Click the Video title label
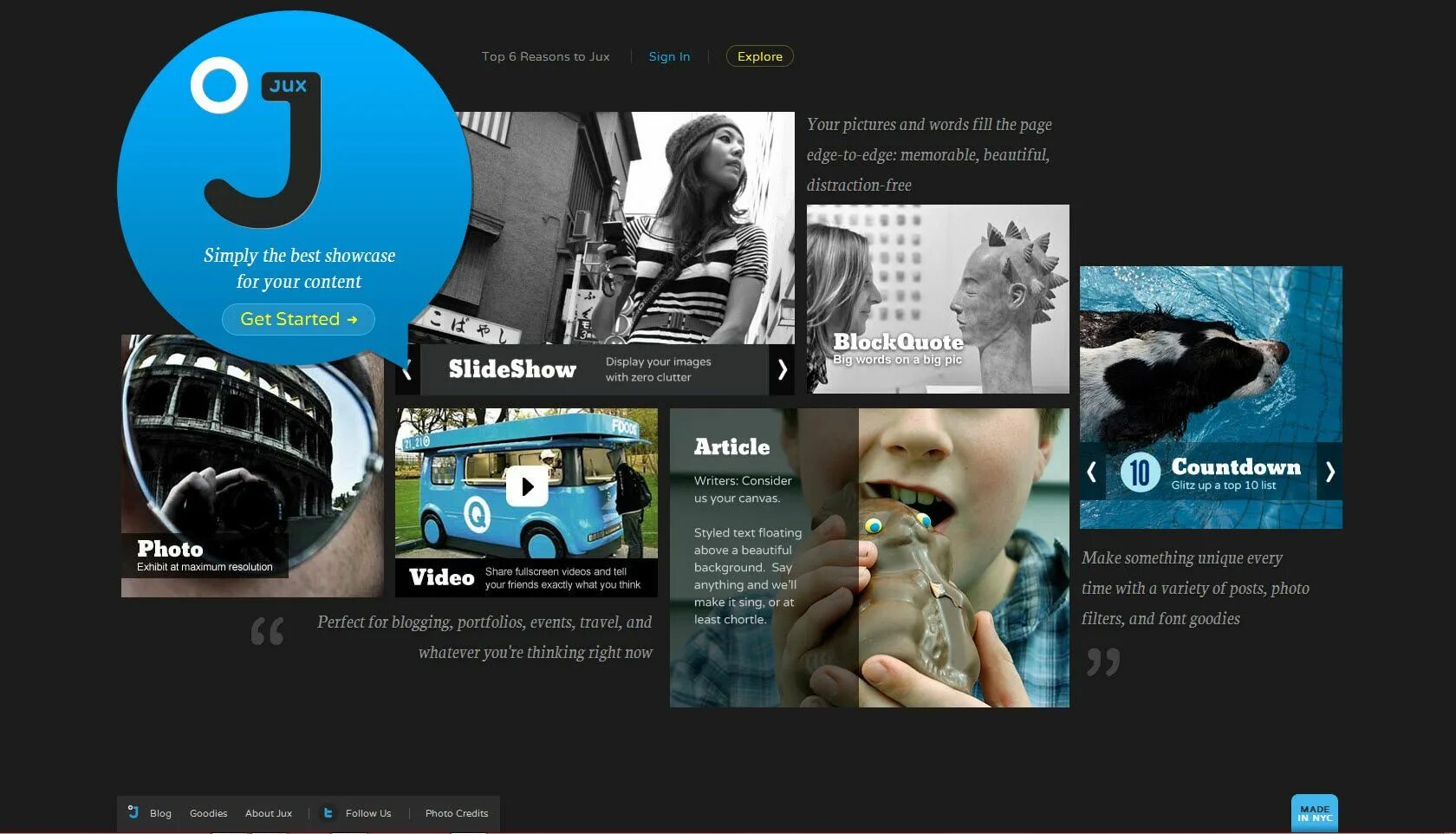Screen dimensions: 1456x834 pyautogui.click(x=442, y=577)
